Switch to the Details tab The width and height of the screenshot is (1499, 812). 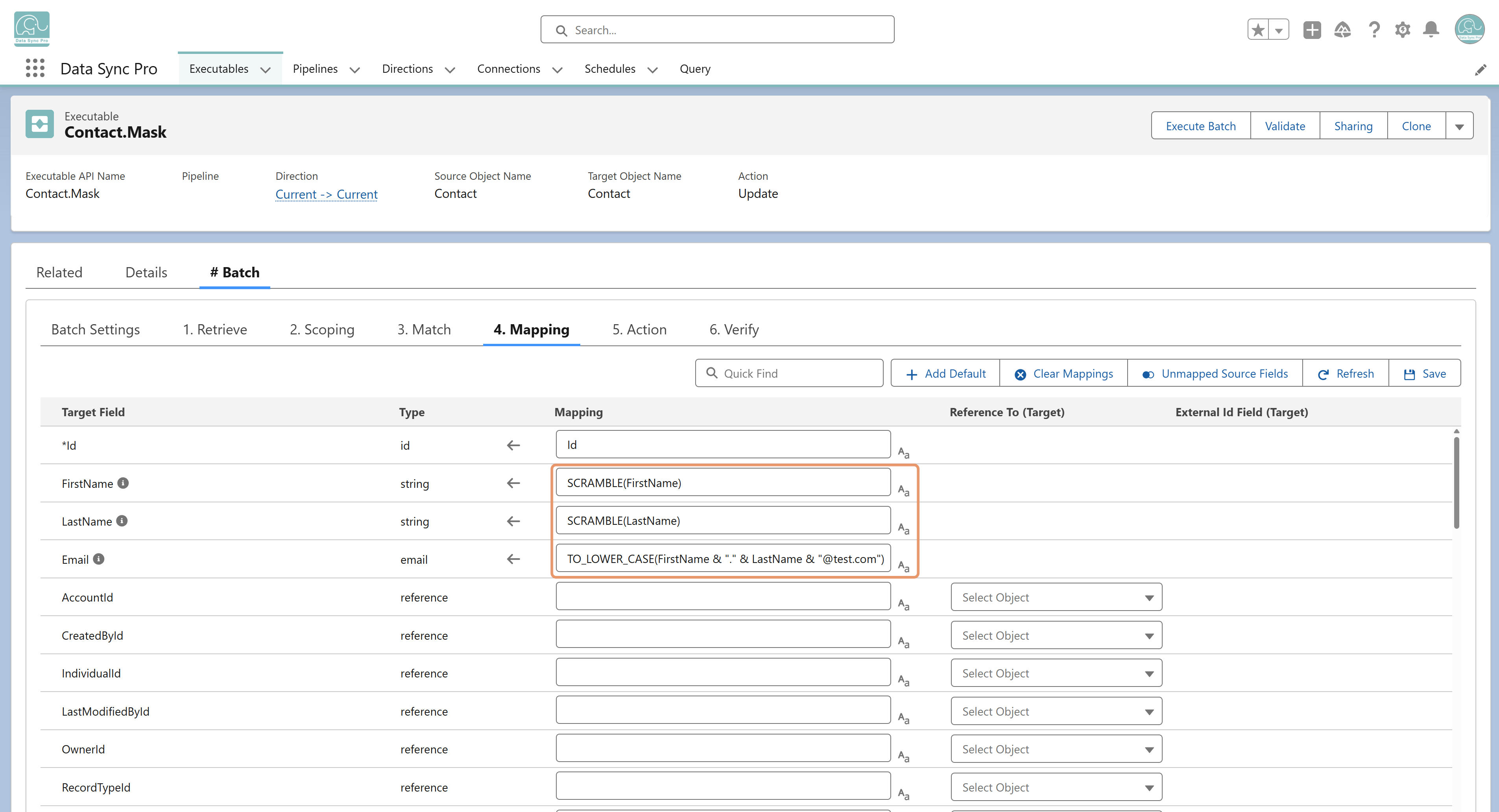(x=146, y=272)
